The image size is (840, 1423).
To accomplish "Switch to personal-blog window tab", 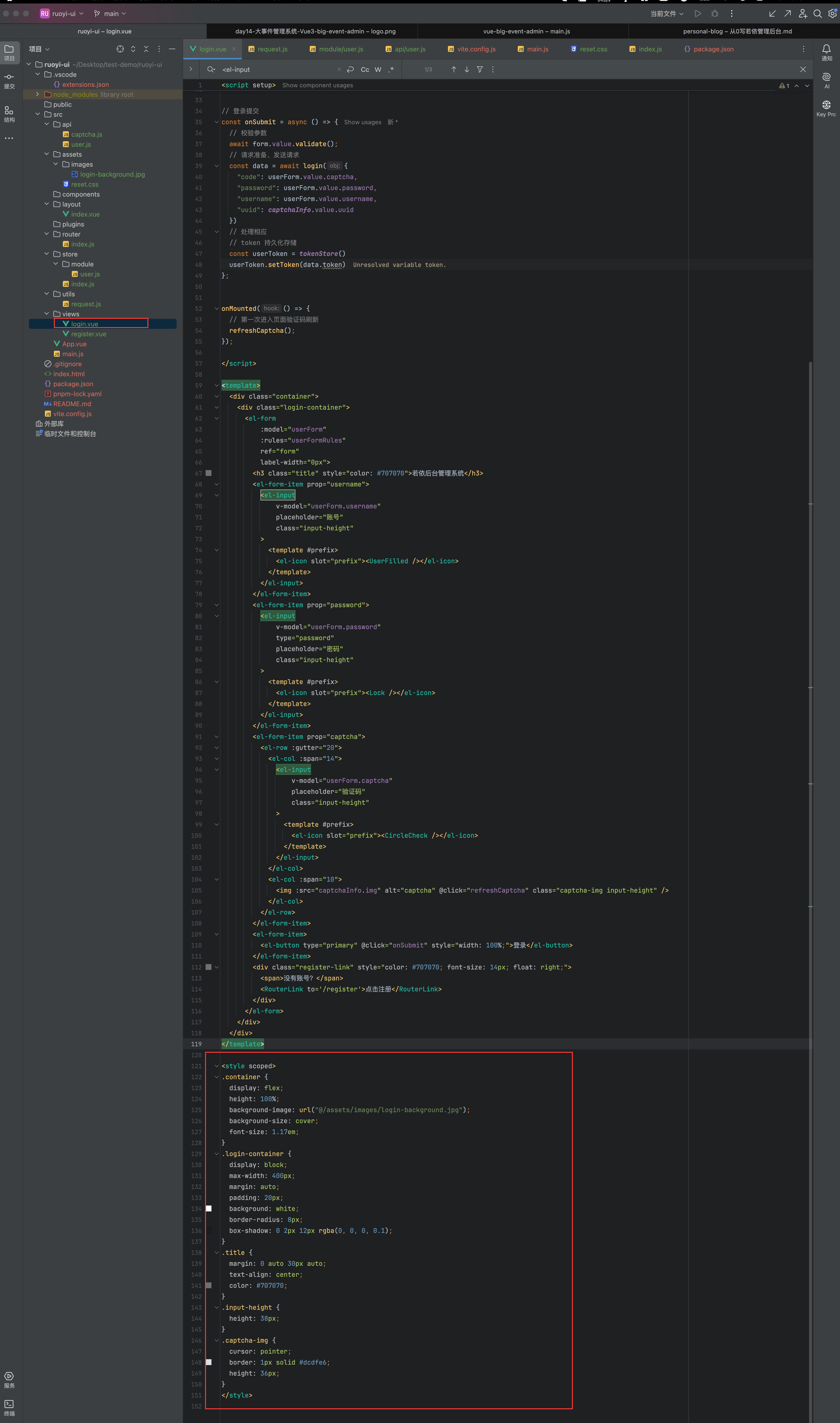I will click(737, 31).
